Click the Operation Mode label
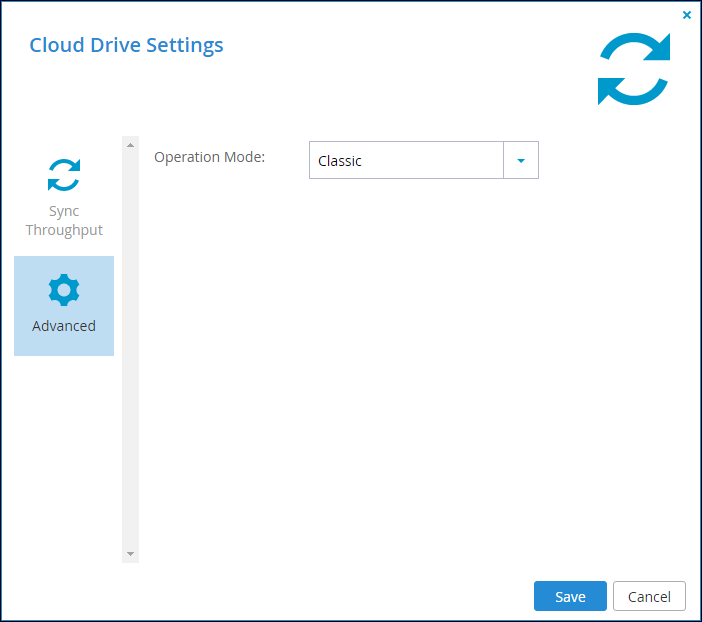 click(x=210, y=157)
